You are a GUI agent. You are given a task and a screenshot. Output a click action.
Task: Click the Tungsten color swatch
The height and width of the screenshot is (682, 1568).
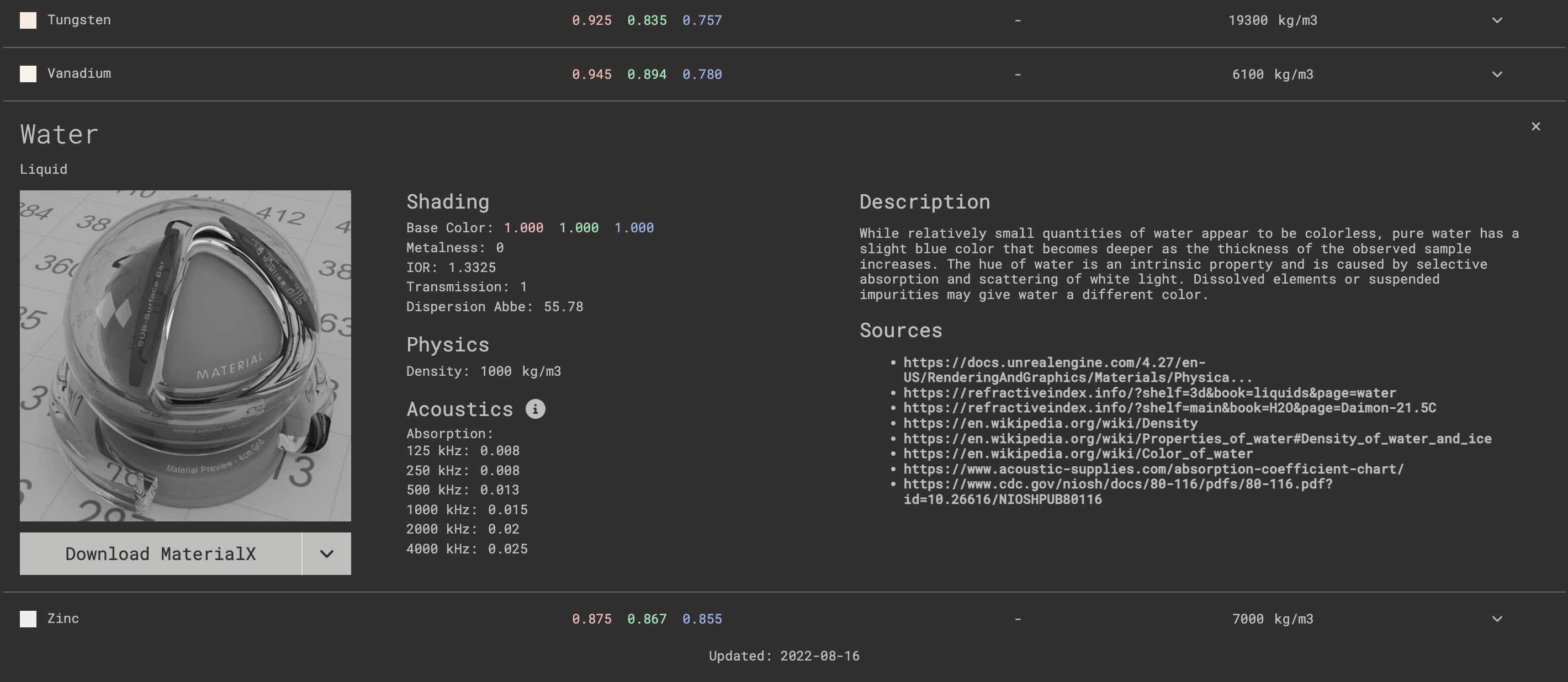pos(28,20)
